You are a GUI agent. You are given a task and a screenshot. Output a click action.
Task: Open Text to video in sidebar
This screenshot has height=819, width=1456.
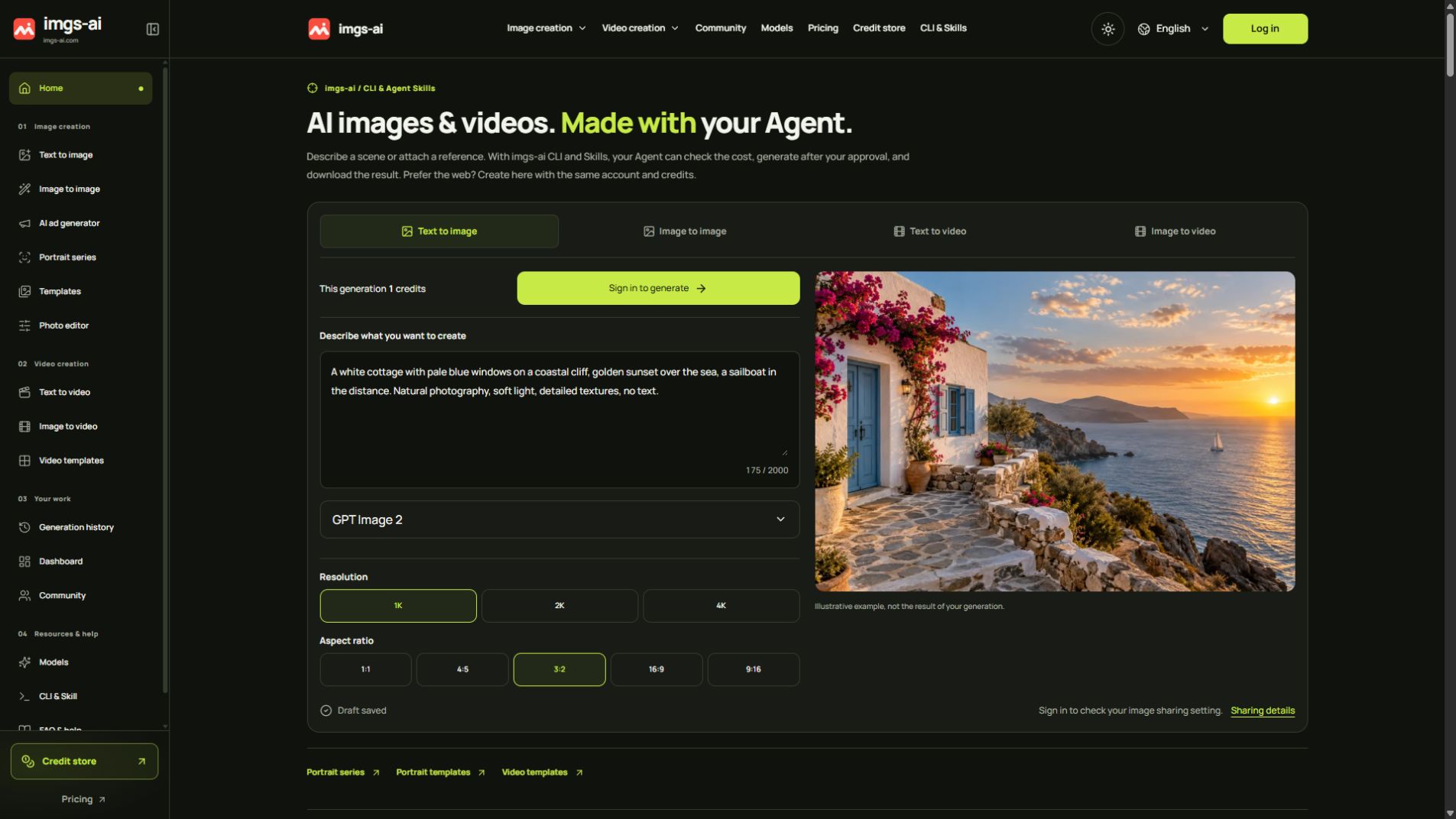point(80,392)
